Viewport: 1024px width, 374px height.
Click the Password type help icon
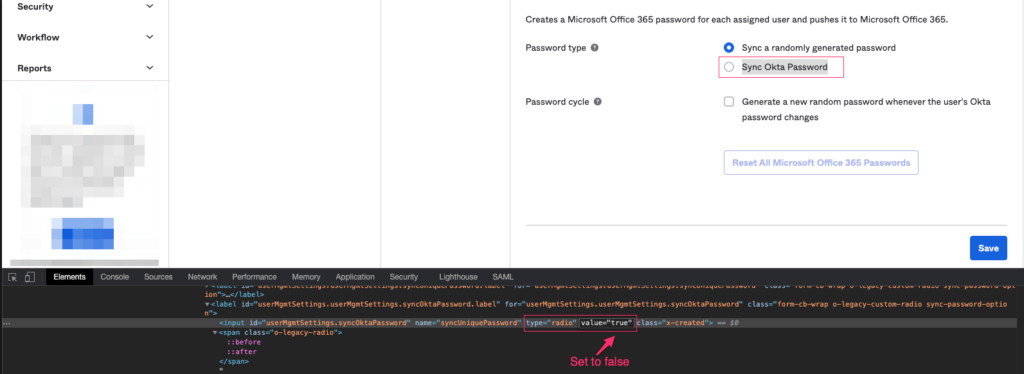595,48
